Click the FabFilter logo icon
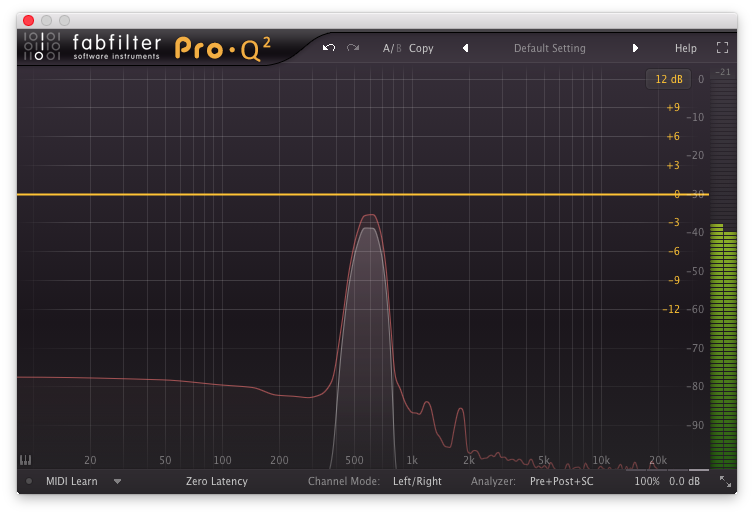This screenshot has width=754, height=515. click(42, 46)
